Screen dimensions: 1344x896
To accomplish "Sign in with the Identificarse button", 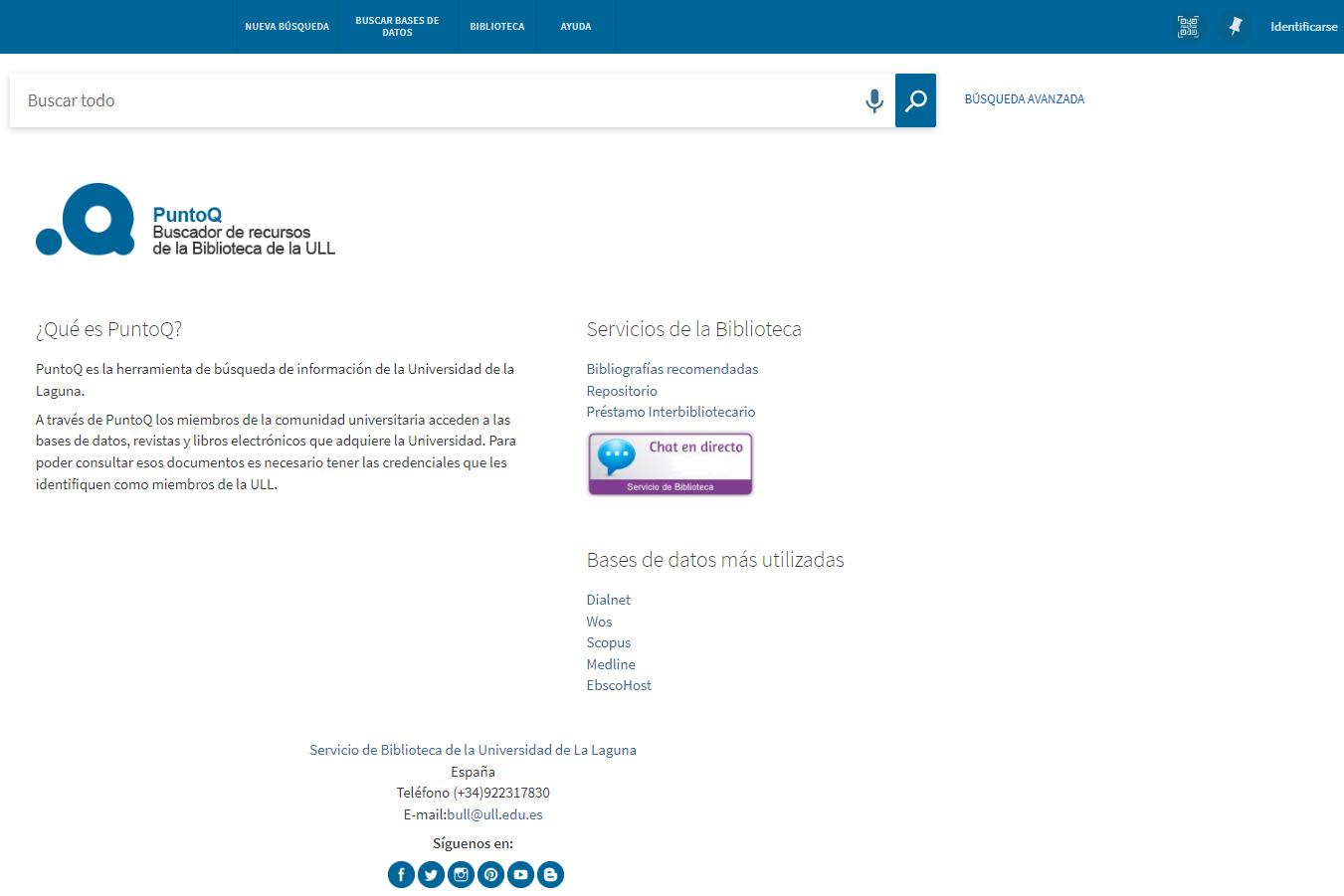I will [1303, 27].
